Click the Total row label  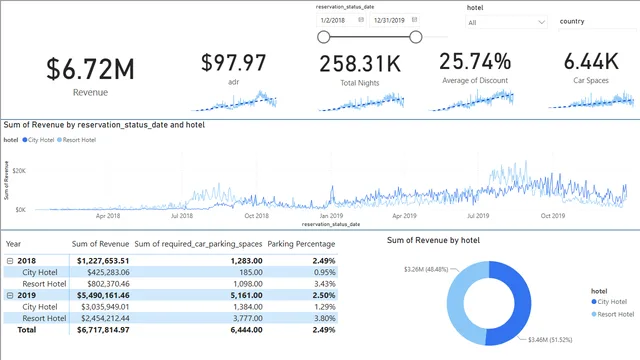27,330
